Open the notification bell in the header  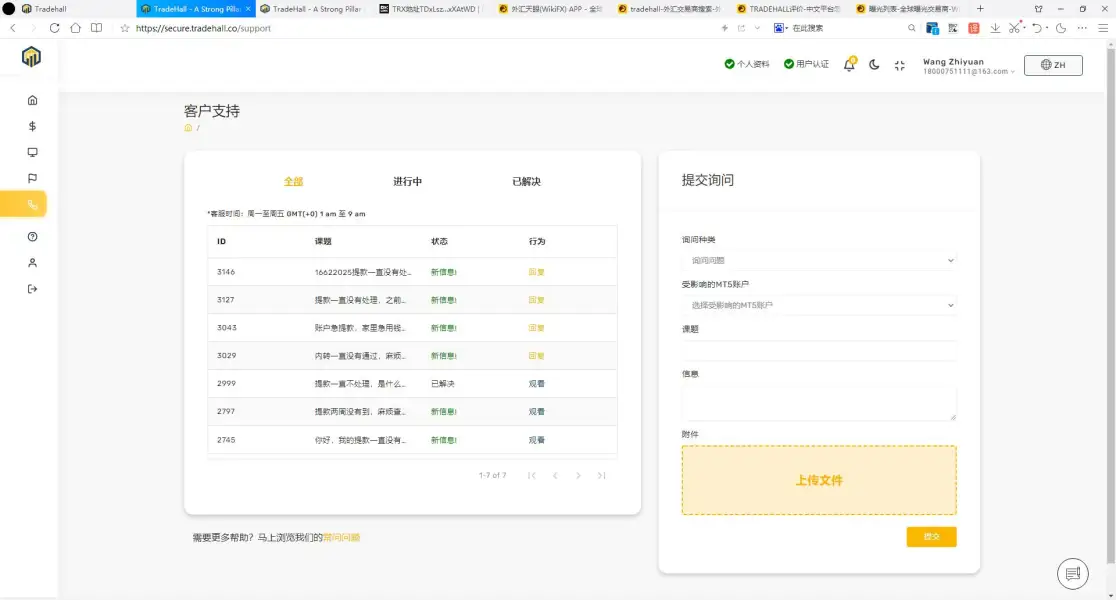pyautogui.click(x=848, y=63)
